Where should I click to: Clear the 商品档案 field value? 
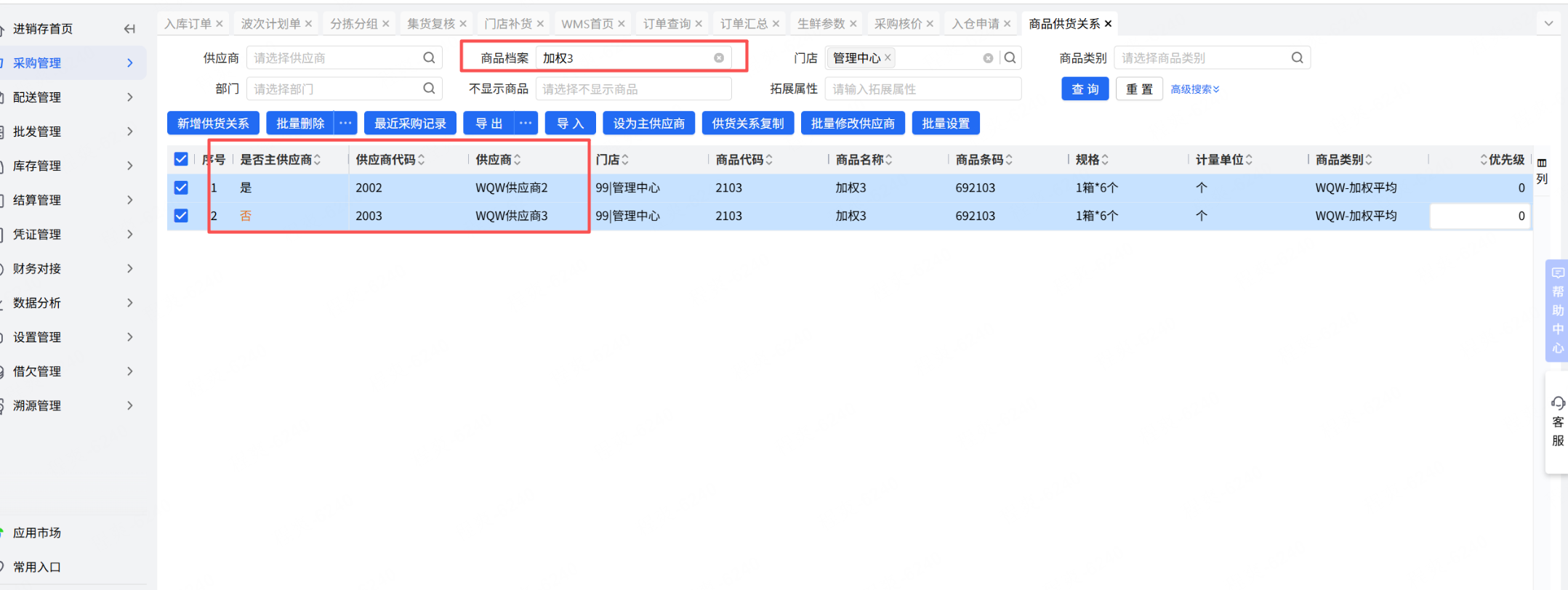pos(719,58)
